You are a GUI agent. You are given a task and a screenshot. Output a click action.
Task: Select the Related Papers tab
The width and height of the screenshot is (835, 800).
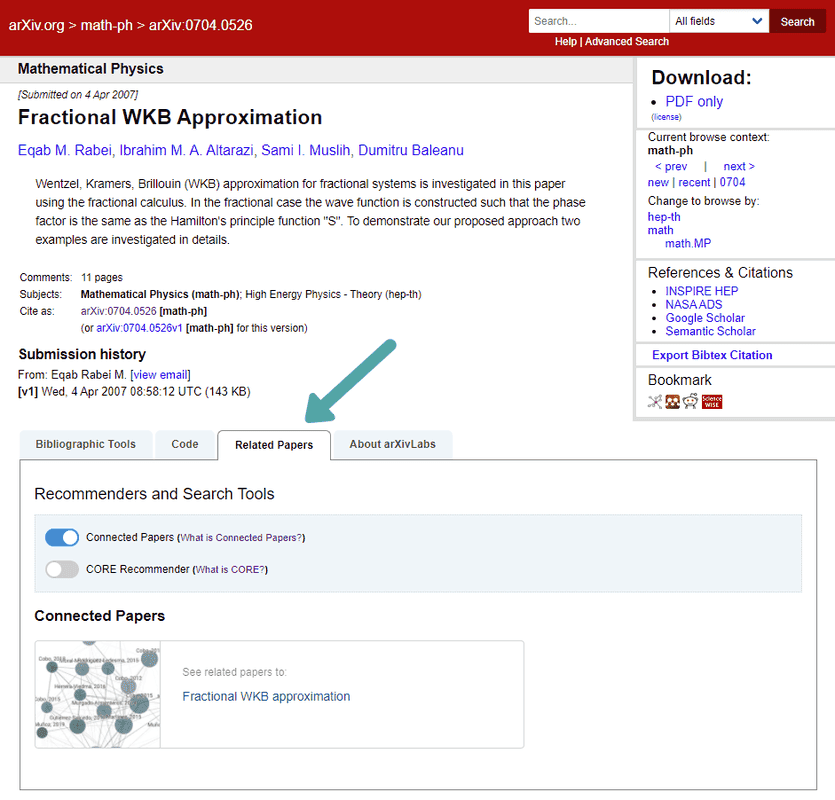click(x=274, y=445)
